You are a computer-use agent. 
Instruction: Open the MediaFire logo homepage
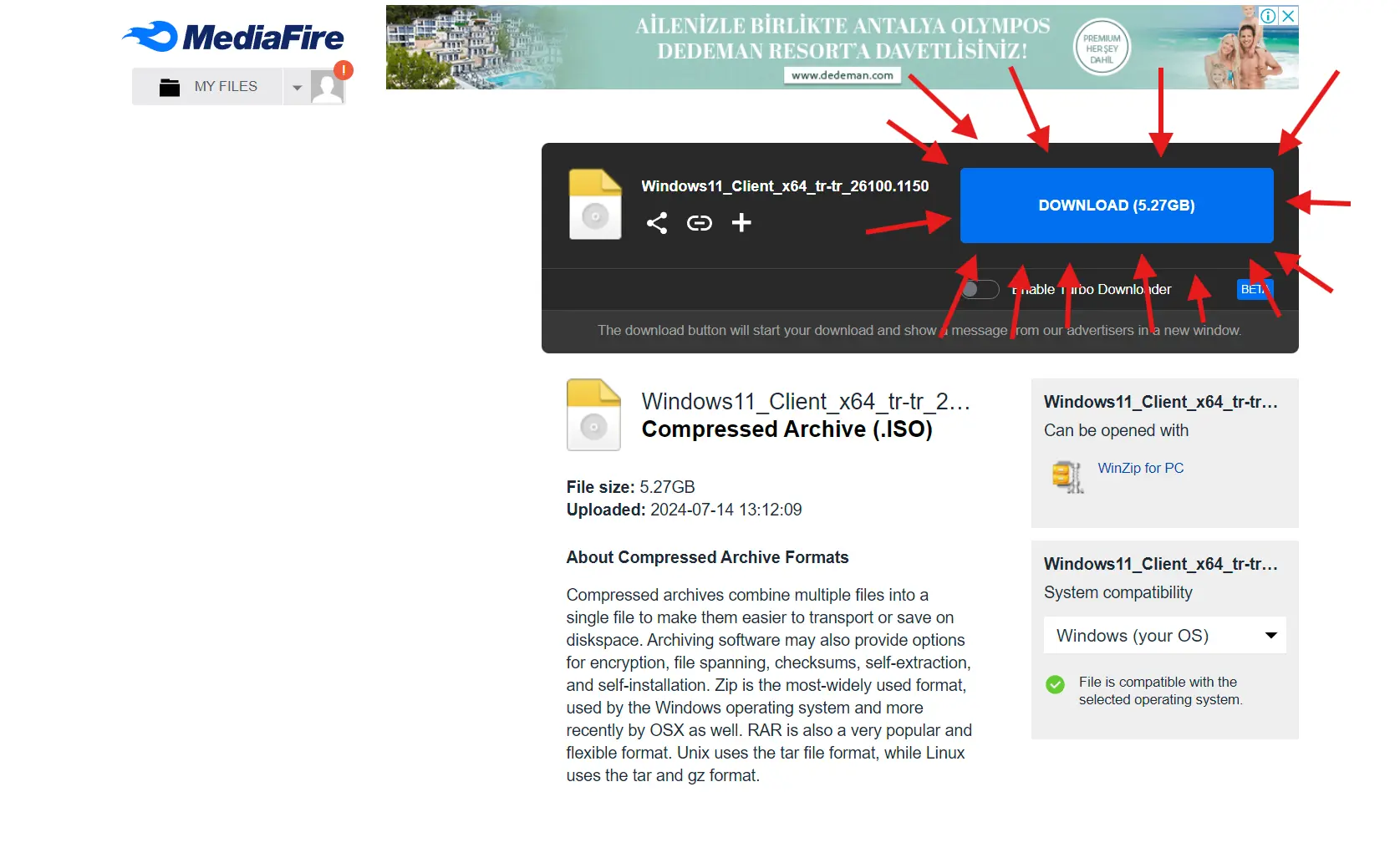click(x=233, y=37)
